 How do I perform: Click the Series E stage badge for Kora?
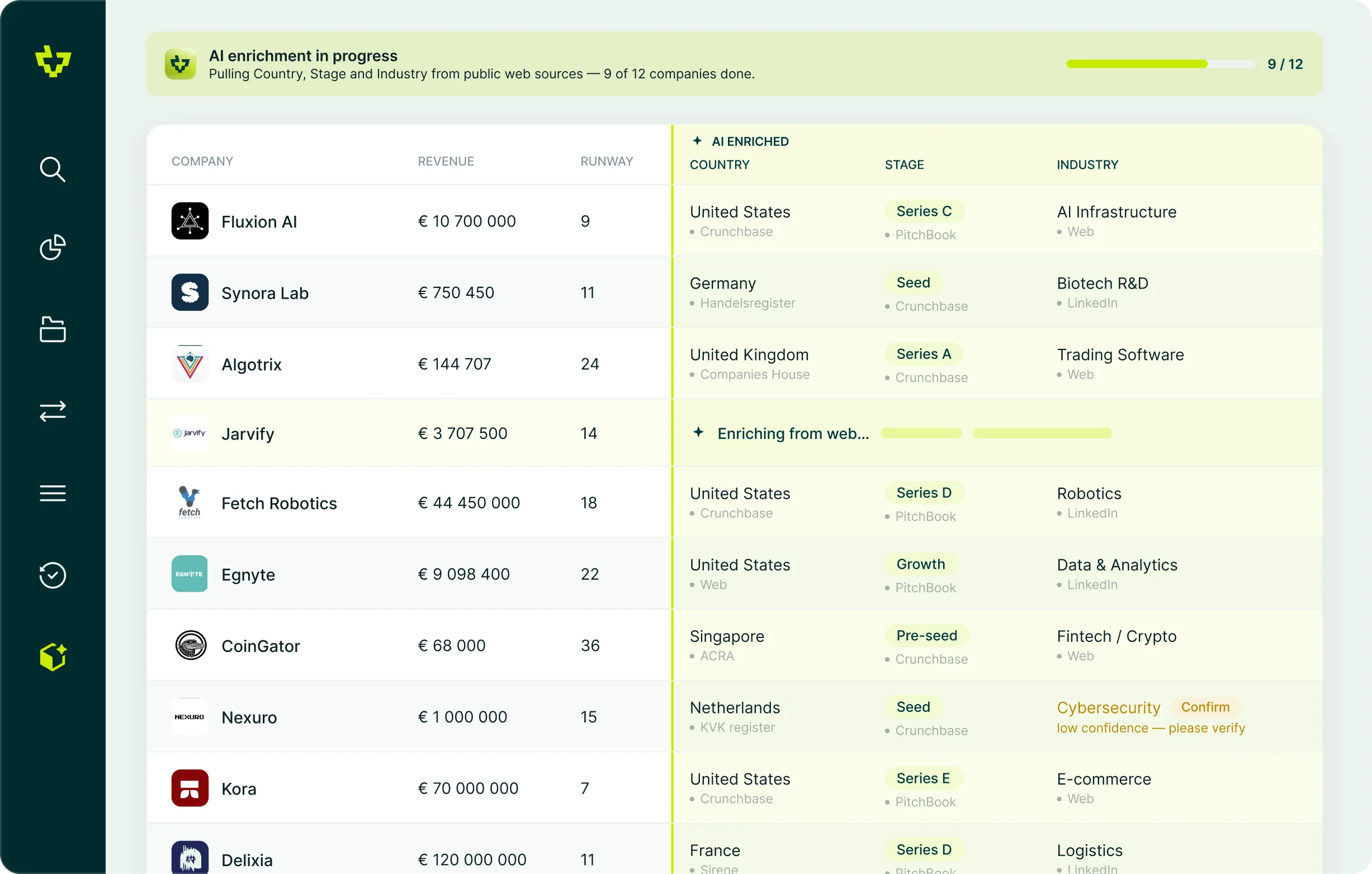point(924,778)
